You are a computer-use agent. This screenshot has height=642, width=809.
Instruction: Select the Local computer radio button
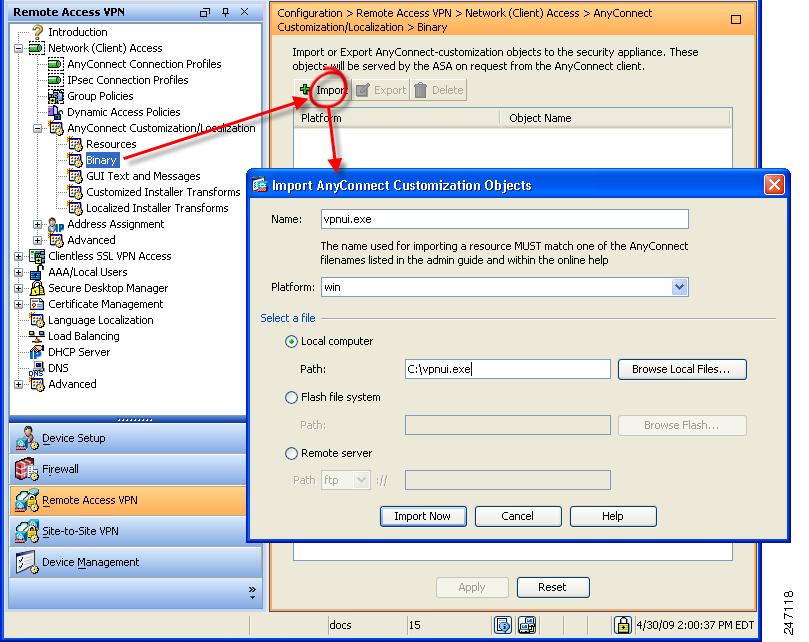pos(292,342)
